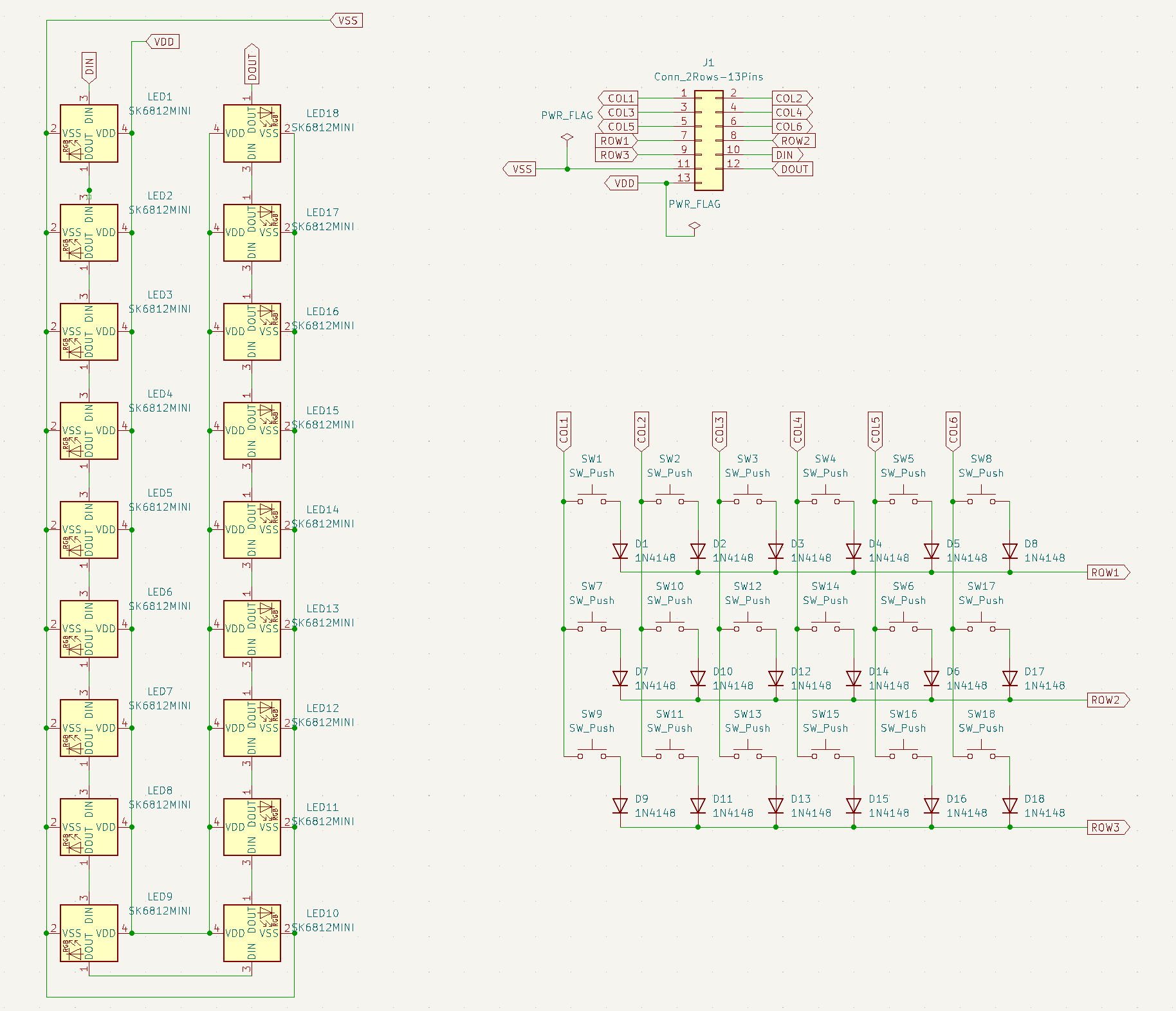This screenshot has height=1011, width=1176.
Task: Click the D16 reference text
Action: coord(957,799)
